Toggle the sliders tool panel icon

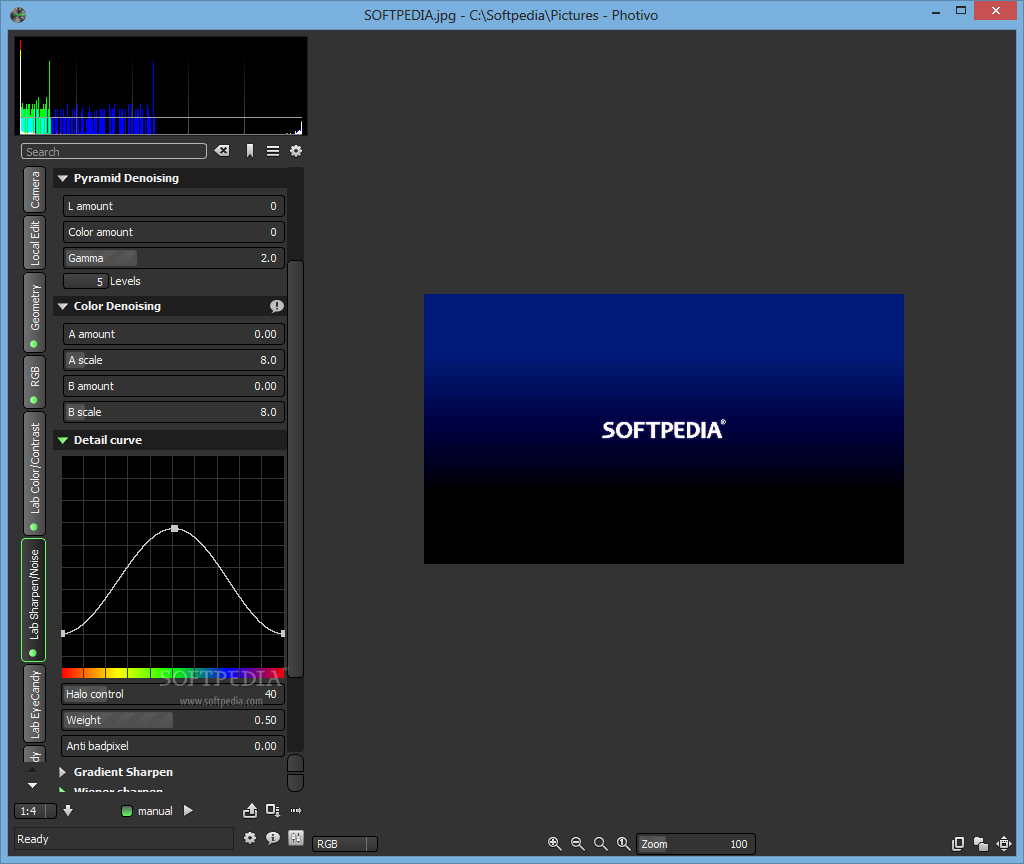[x=296, y=838]
